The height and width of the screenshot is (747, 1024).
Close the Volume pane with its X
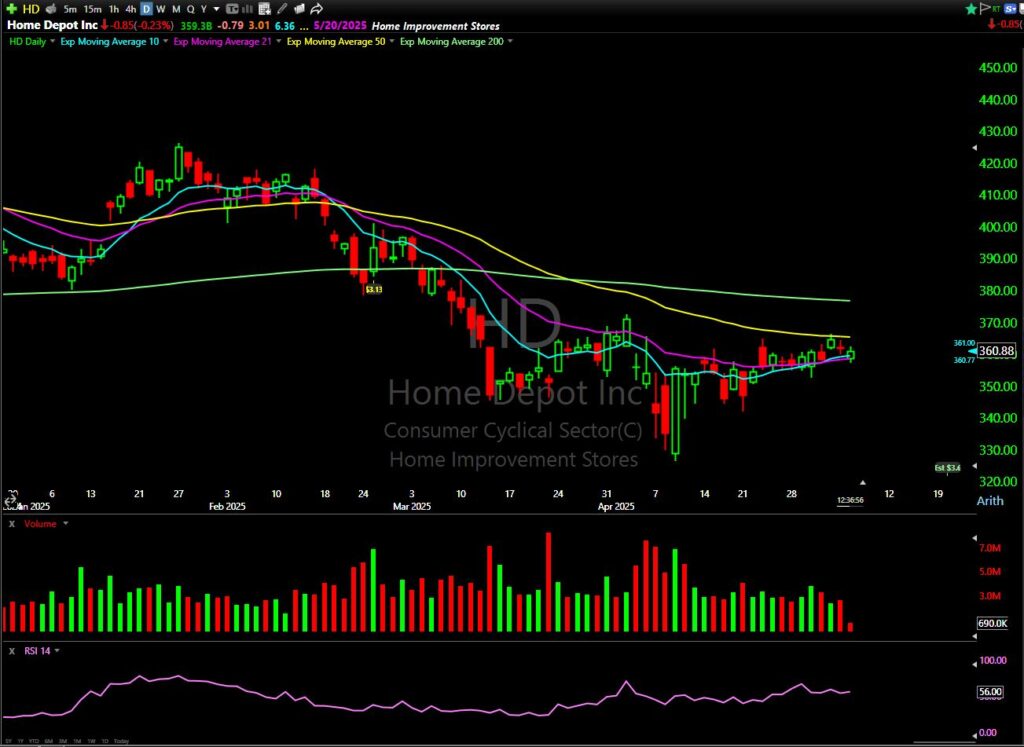tap(12, 524)
